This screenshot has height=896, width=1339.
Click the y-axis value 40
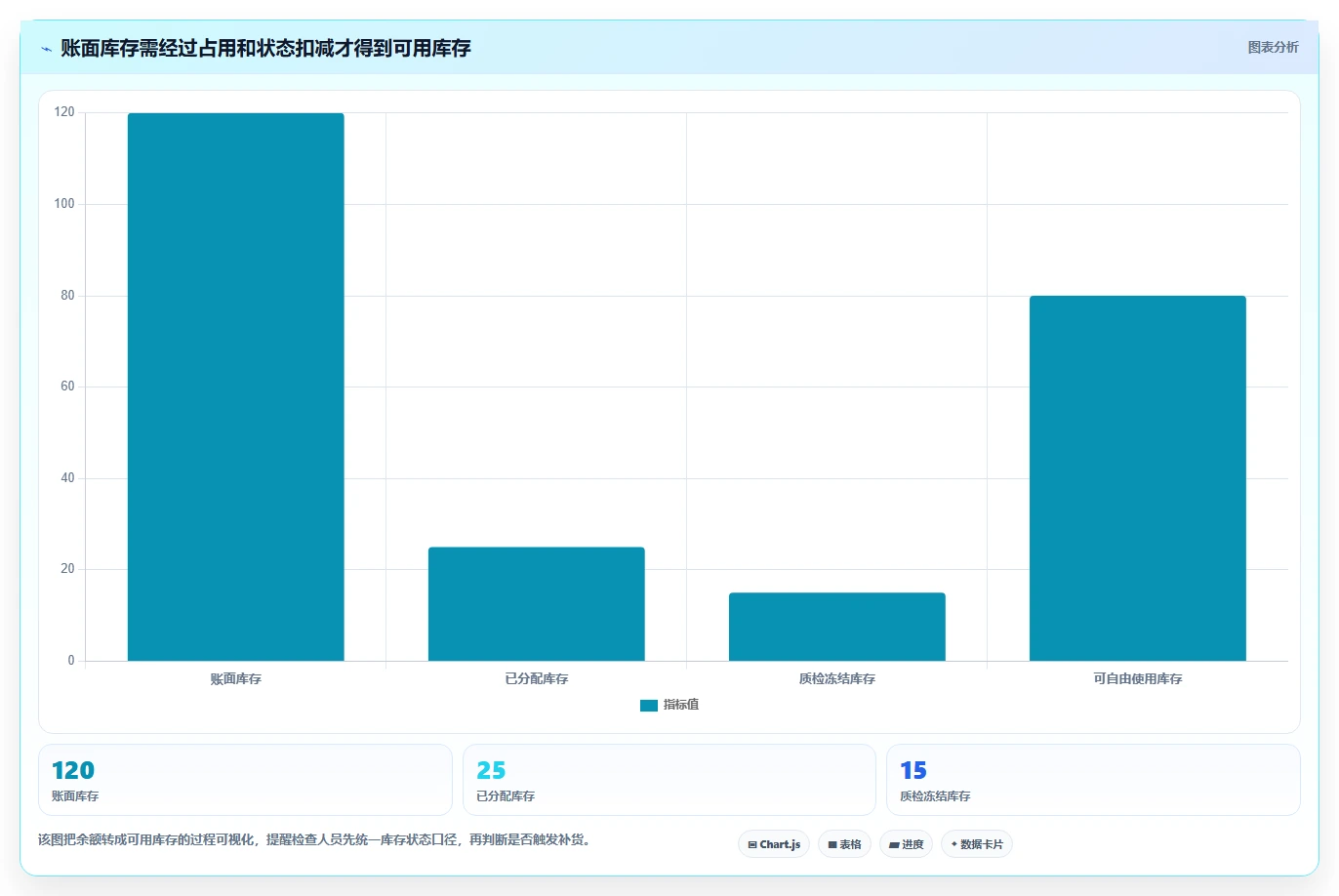click(67, 478)
